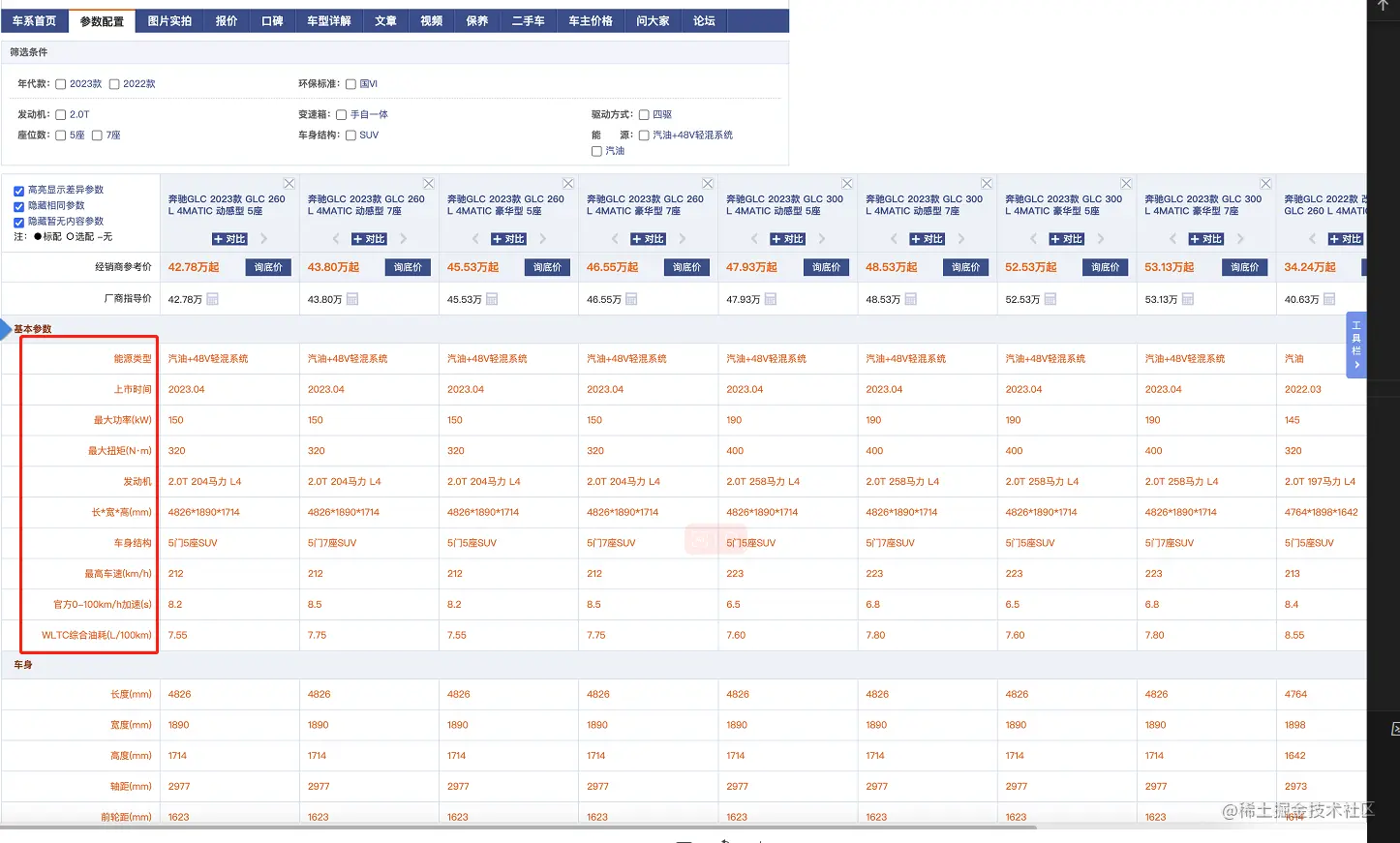The width and height of the screenshot is (1400, 843).
Task: Check the SUV body structure filter
Action: pyautogui.click(x=350, y=135)
